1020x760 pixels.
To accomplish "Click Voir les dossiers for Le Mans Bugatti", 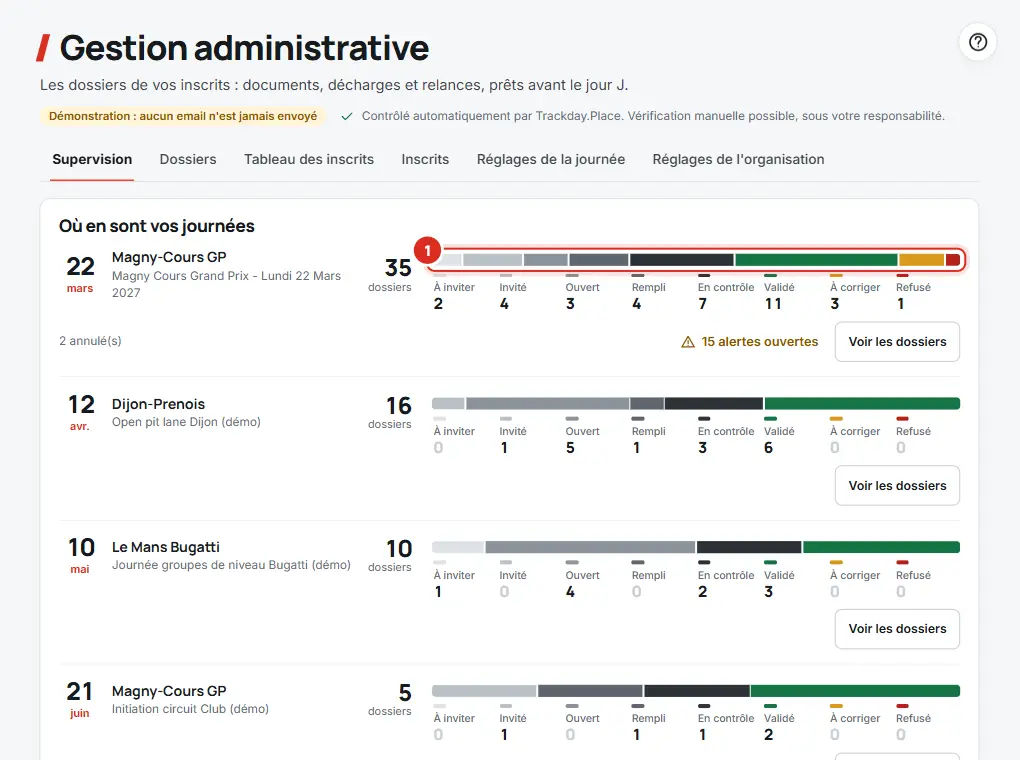I will [x=897, y=629].
